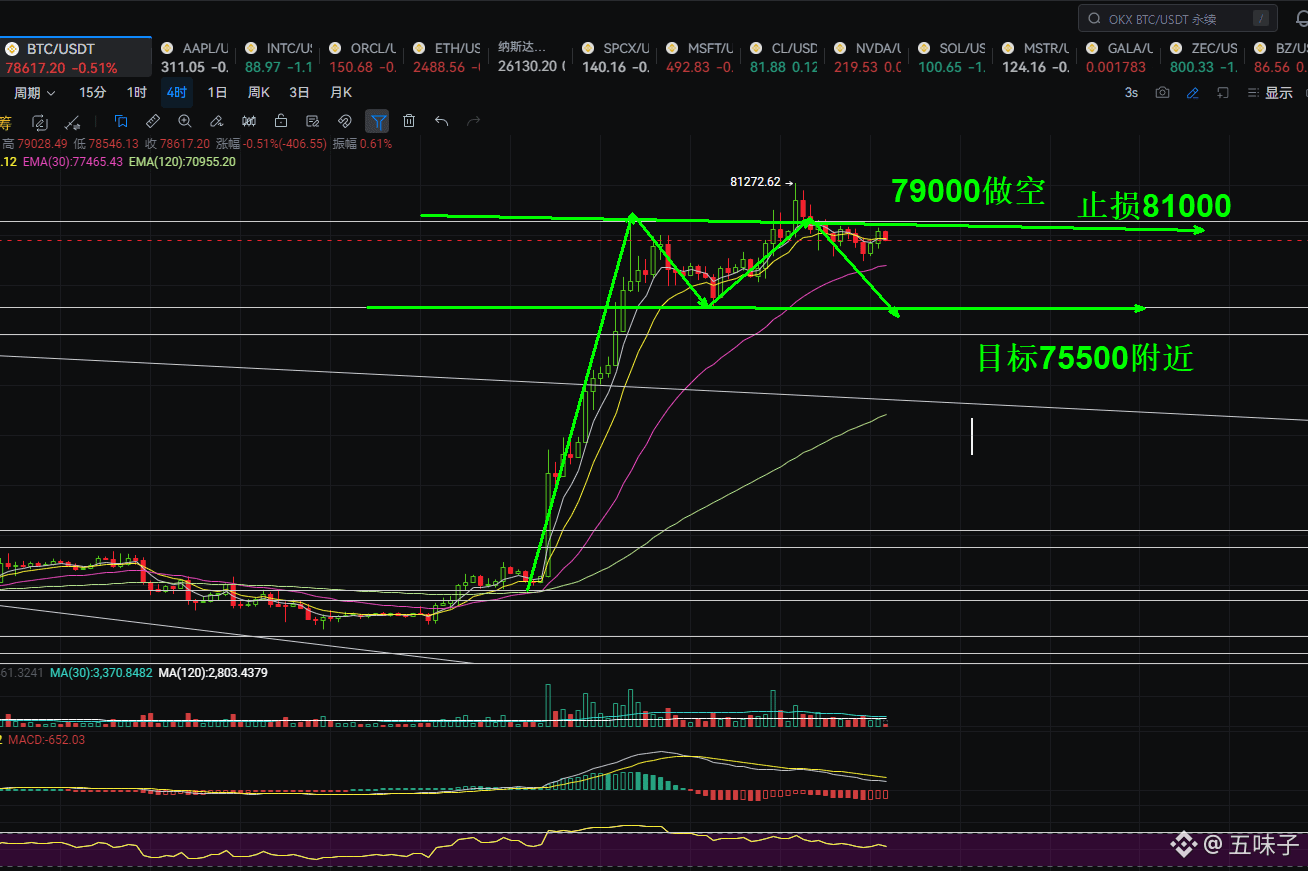Click the blue bookmark flag tool
Viewport: 1308px width, 871px height.
(121, 122)
